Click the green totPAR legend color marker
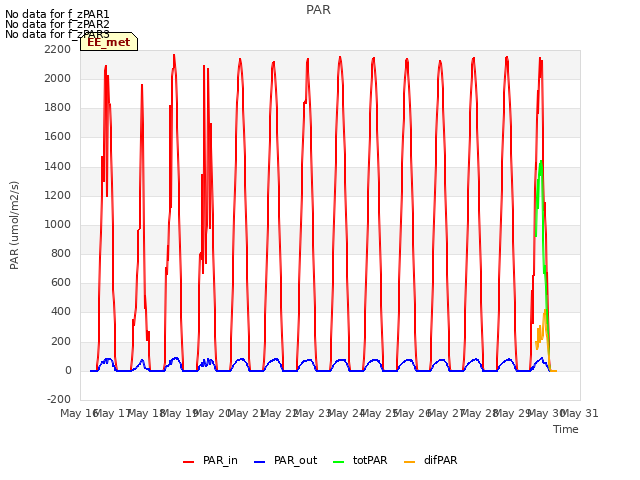The width and height of the screenshot is (640, 480). [x=339, y=462]
